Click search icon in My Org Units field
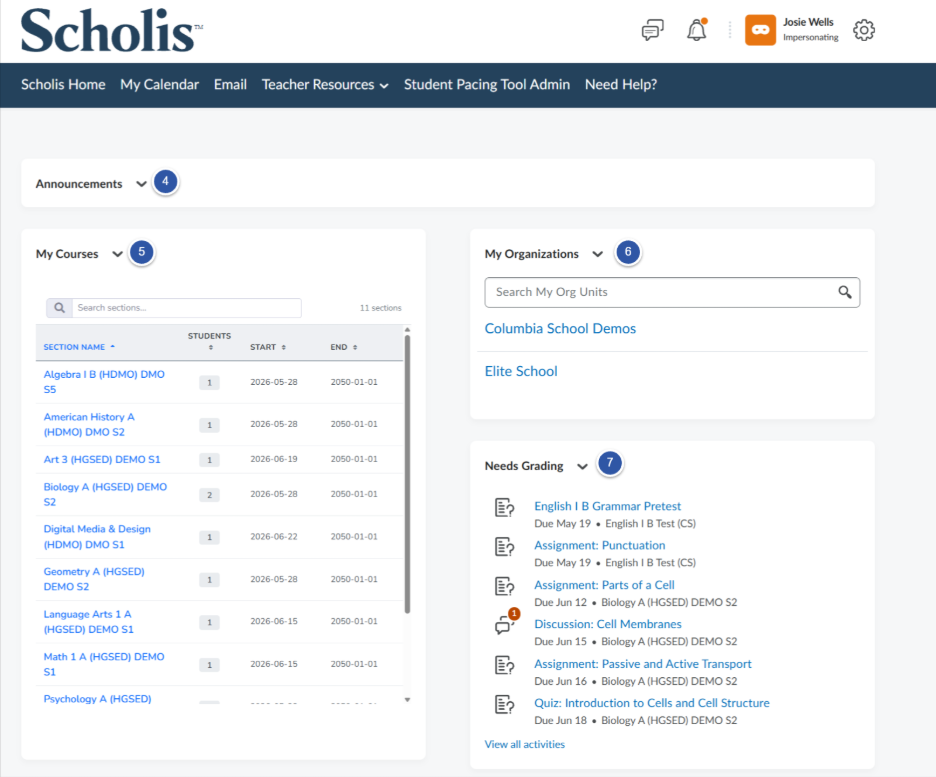This screenshot has width=936, height=777. [x=845, y=292]
